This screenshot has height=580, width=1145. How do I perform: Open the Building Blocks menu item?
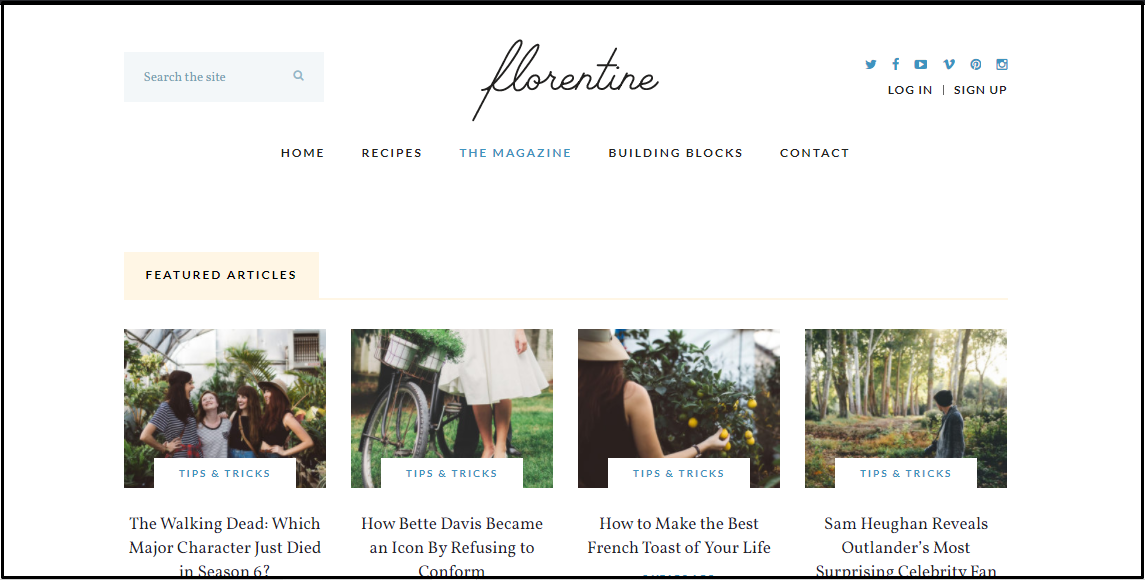tap(675, 153)
